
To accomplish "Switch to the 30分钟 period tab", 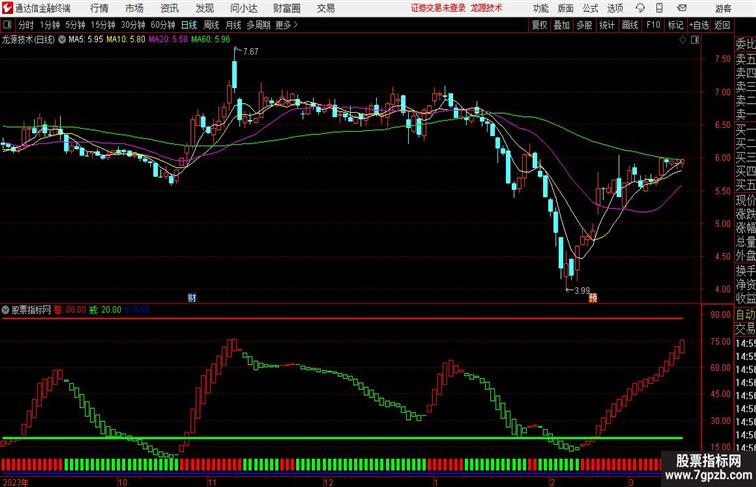I will click(x=133, y=25).
